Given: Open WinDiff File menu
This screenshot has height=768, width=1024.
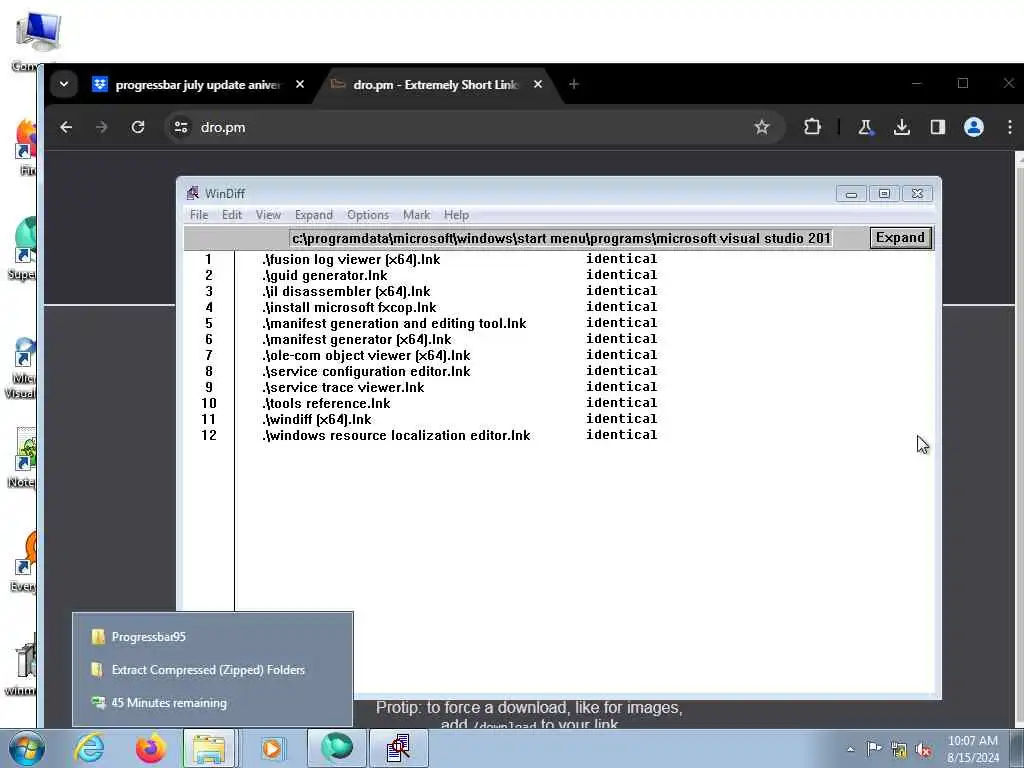Looking at the screenshot, I should [x=199, y=215].
